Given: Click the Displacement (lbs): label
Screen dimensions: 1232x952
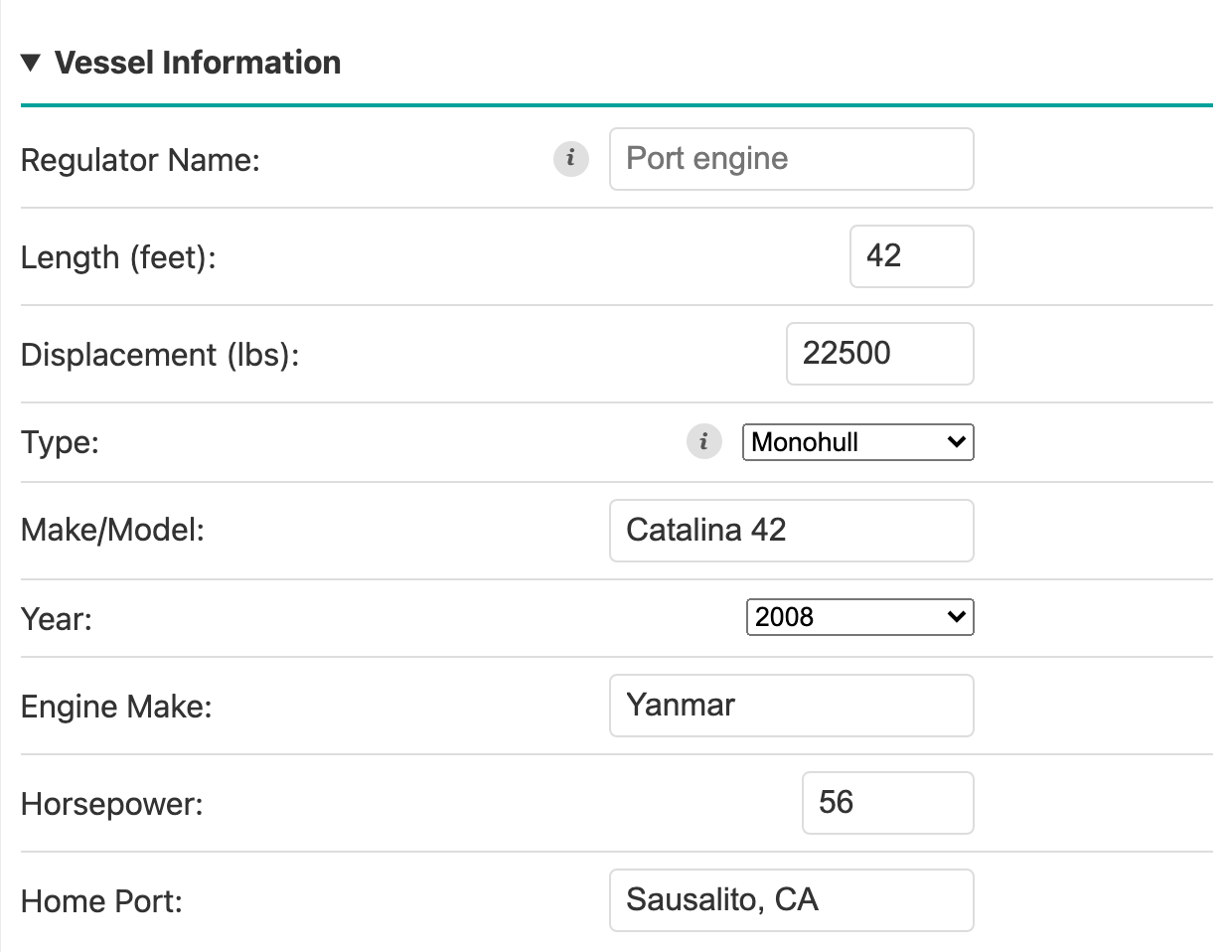Looking at the screenshot, I should 160,355.
